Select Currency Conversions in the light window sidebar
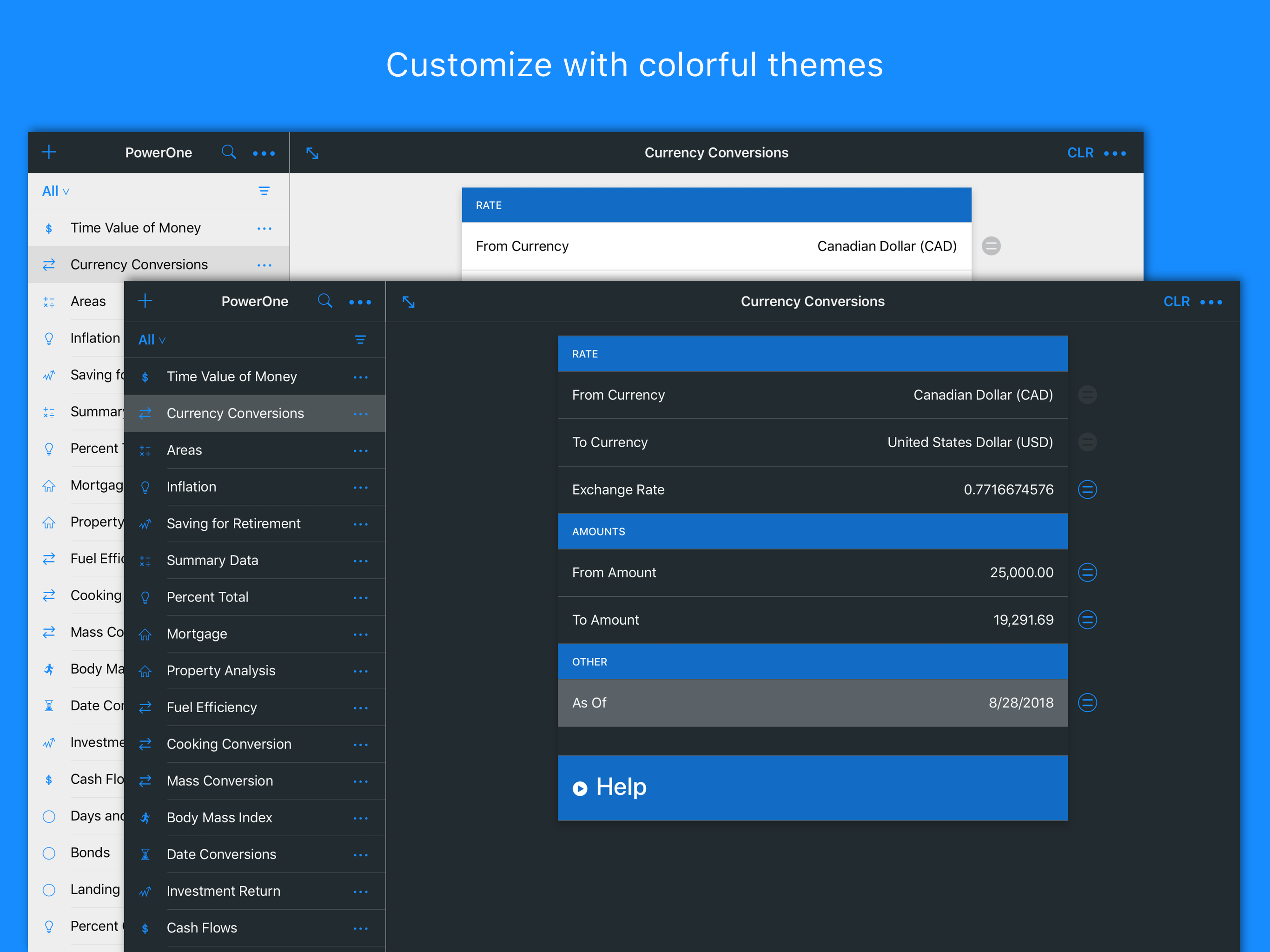 pos(159,264)
